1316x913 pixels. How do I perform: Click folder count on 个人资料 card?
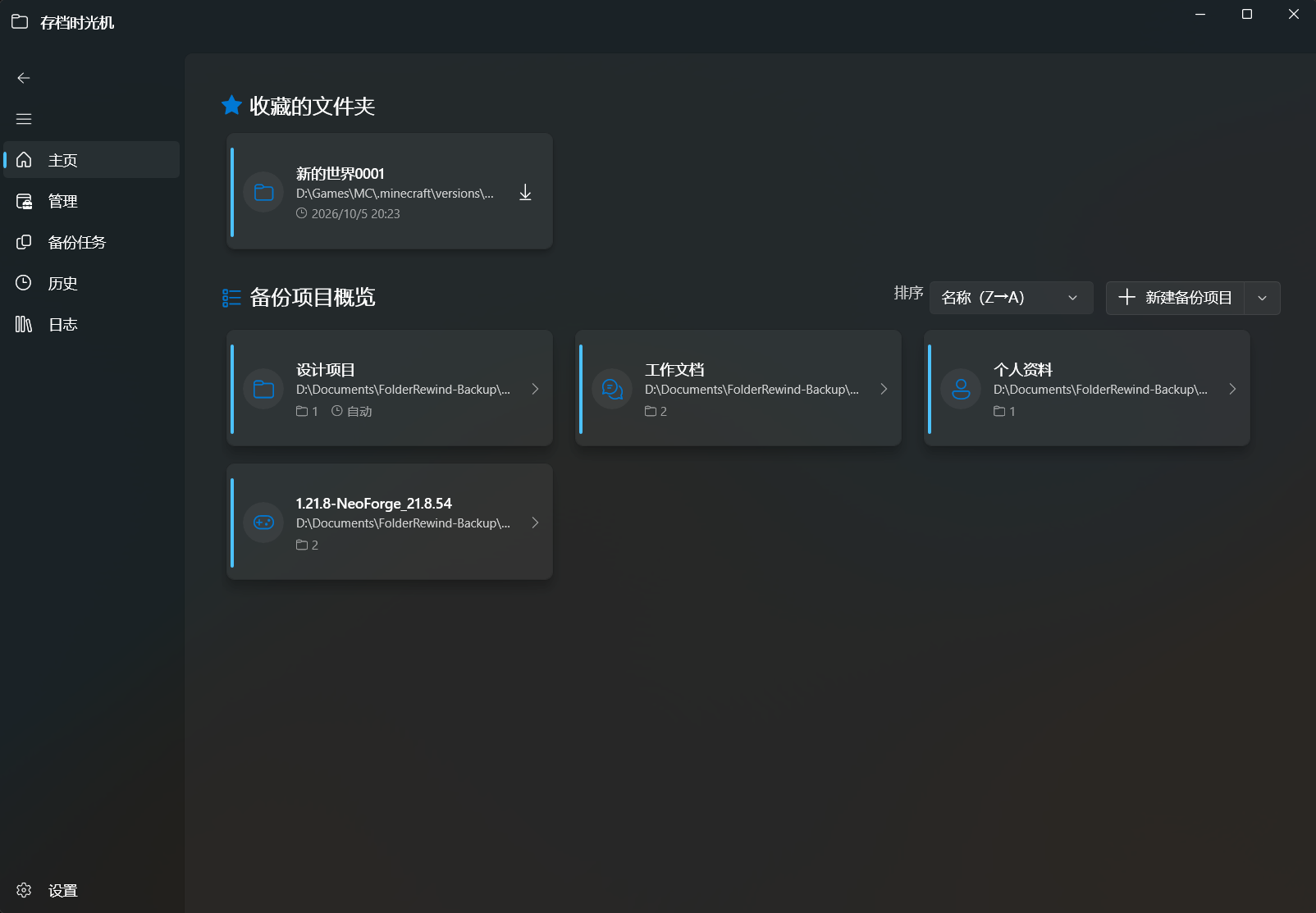coord(1005,411)
